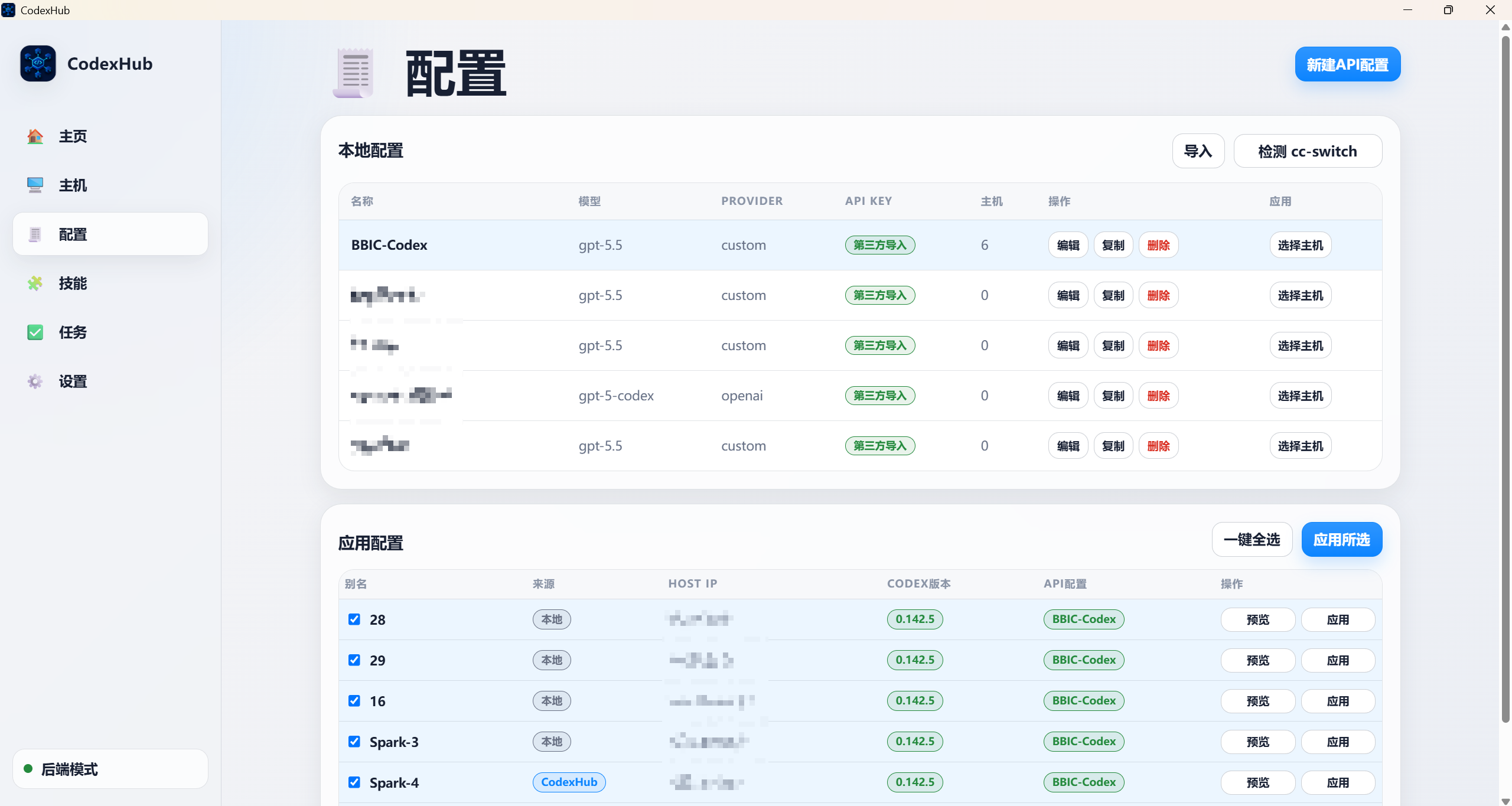Click 预览 for Spark-3
Image resolution: width=1512 pixels, height=806 pixels.
pyautogui.click(x=1258, y=742)
